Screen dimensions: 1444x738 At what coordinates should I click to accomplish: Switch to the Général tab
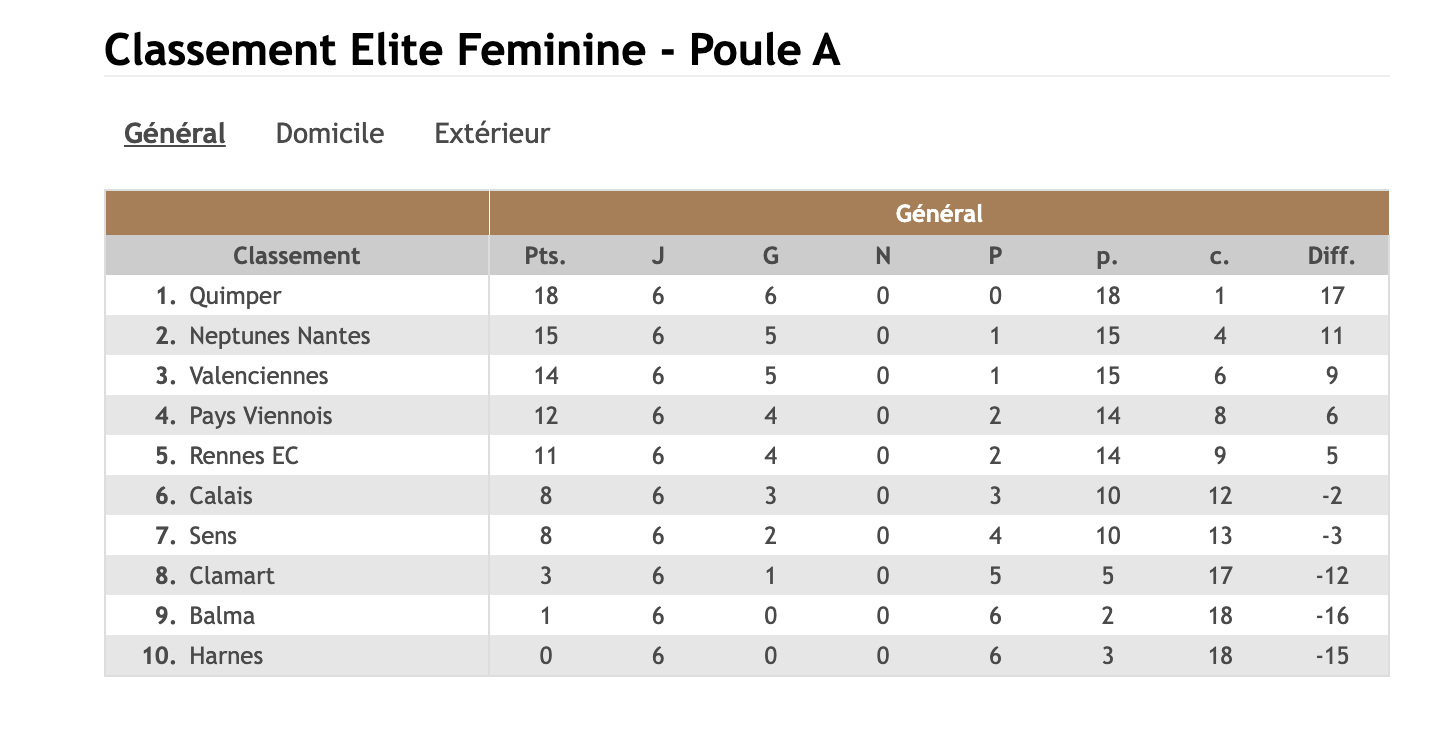pos(174,133)
